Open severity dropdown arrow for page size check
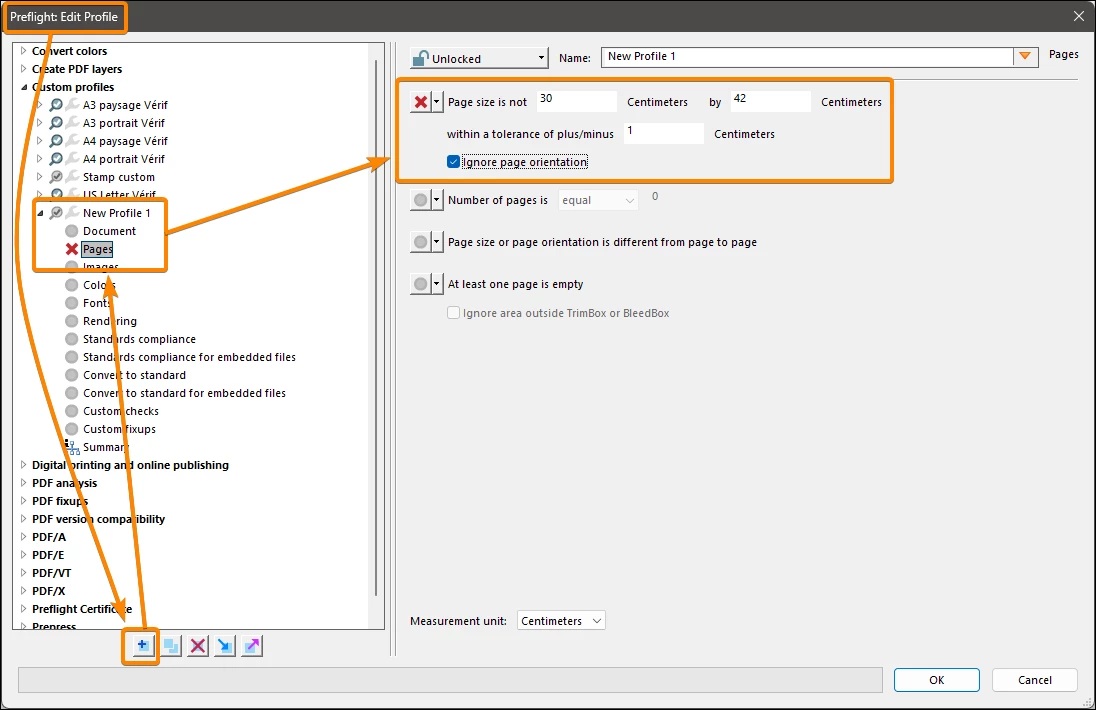The width and height of the screenshot is (1096, 710). pyautogui.click(x=437, y=102)
